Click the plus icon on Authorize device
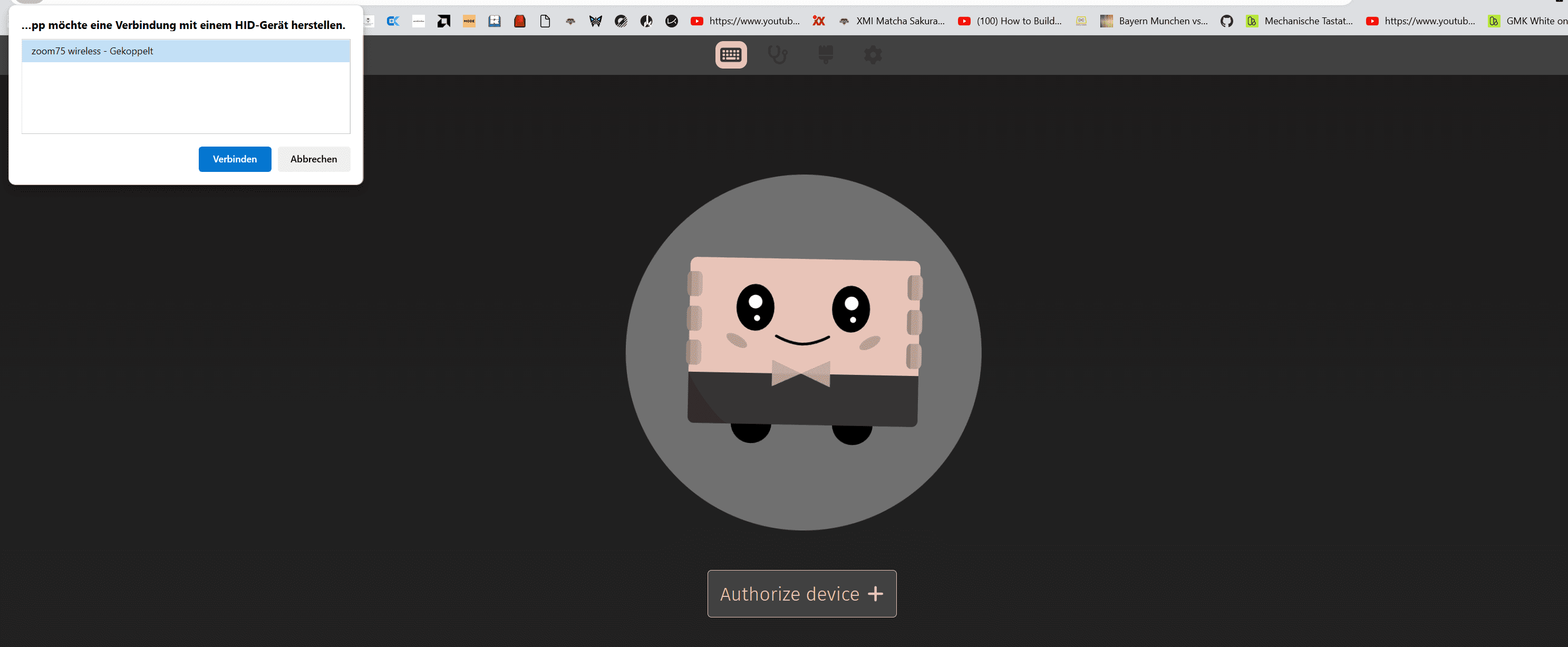 (x=875, y=593)
